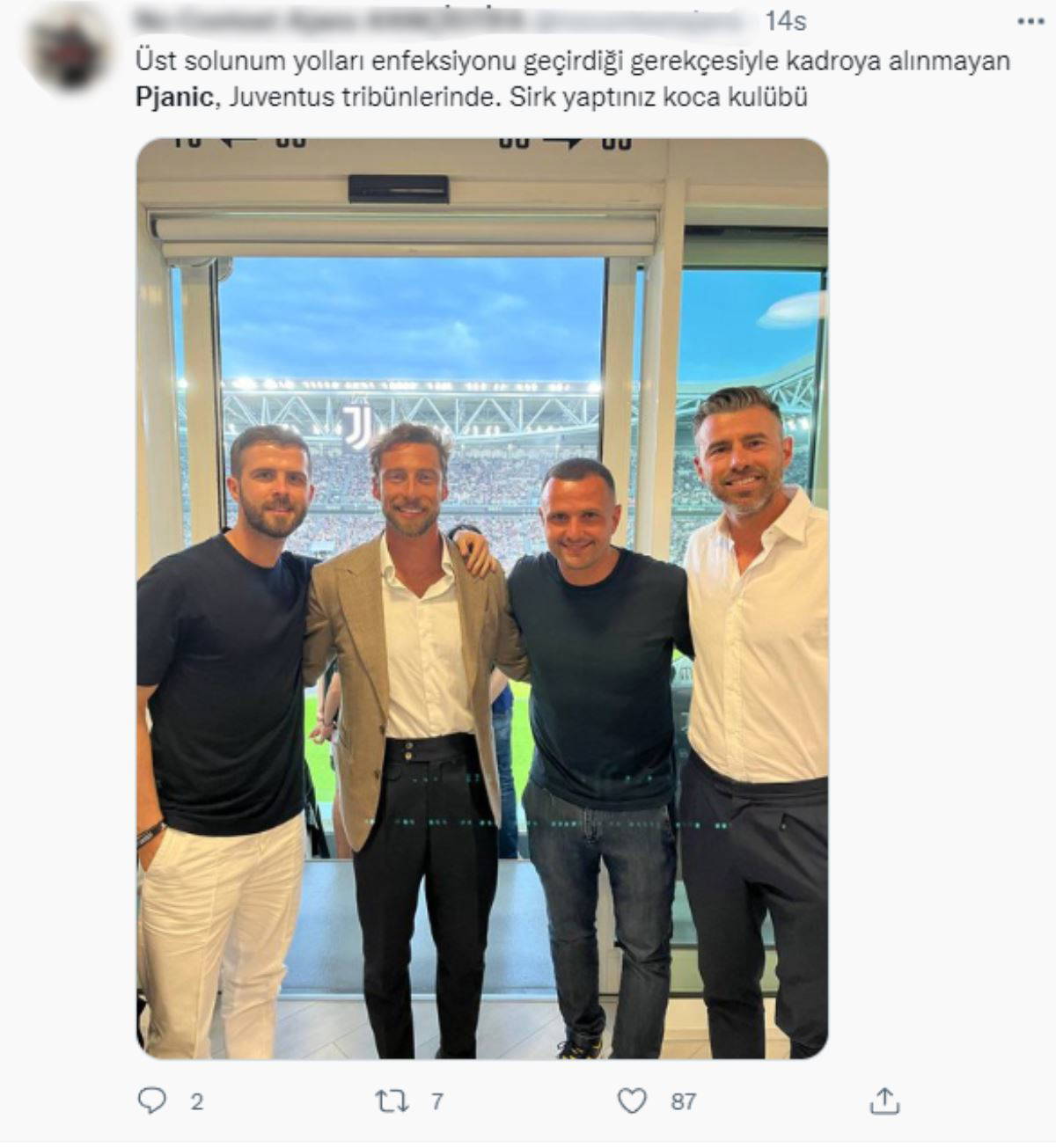
Task: Click the reply speech bubble icon
Action: click(x=152, y=1100)
